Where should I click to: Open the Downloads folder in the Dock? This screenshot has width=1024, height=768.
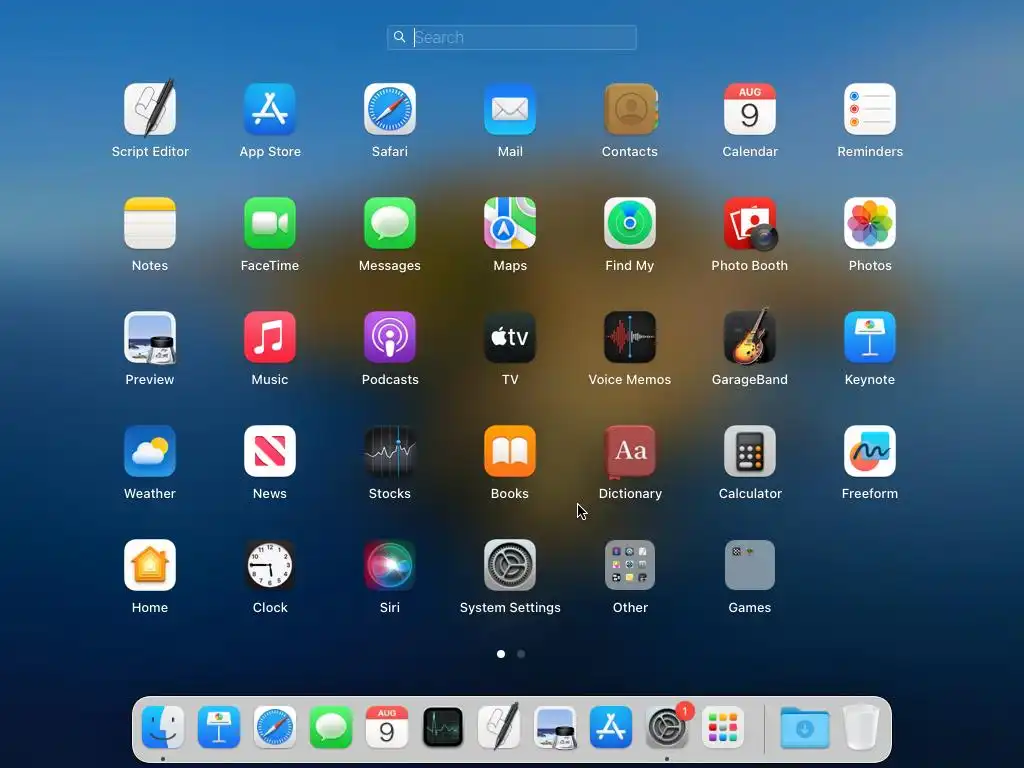[805, 728]
